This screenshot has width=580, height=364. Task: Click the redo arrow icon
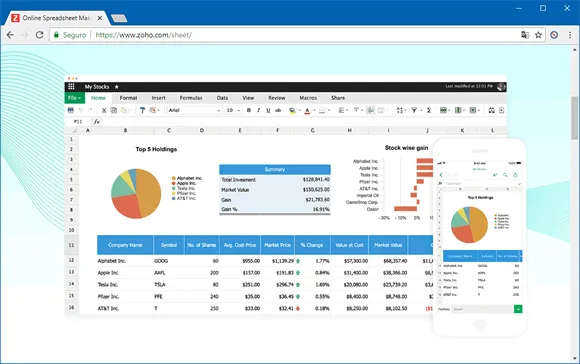(x=90, y=110)
